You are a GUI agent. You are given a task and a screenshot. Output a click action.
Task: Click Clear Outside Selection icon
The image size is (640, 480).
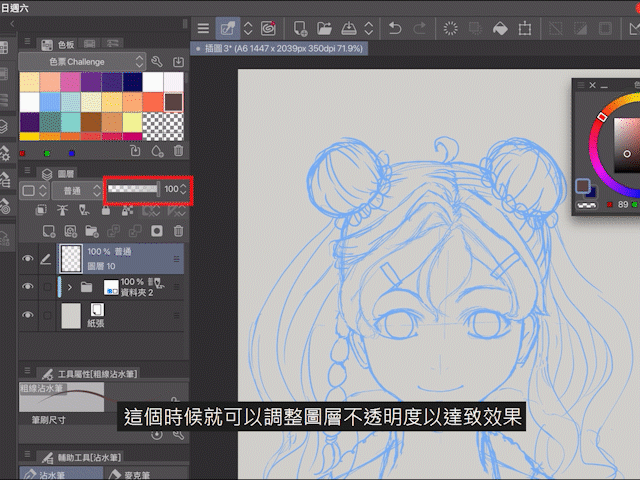[475, 29]
